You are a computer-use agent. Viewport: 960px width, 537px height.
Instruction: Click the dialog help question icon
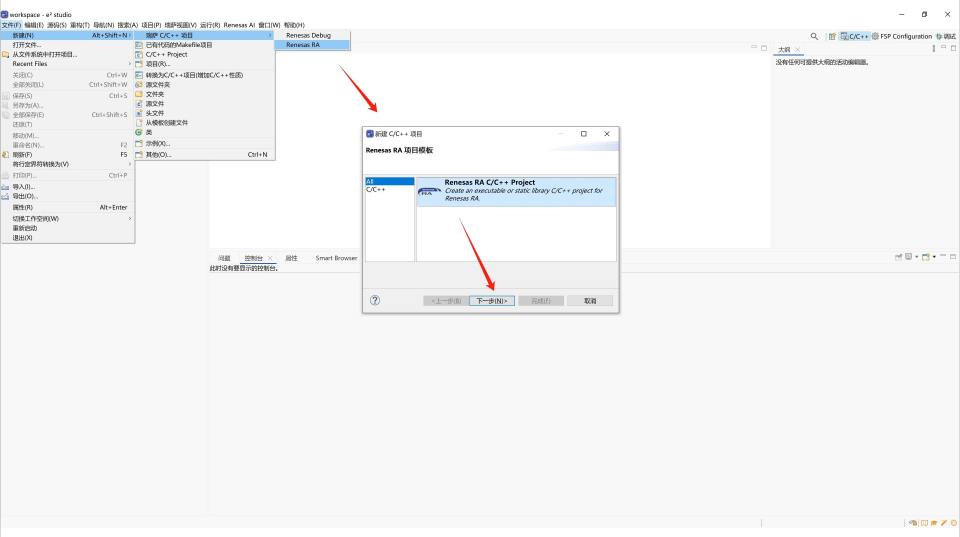click(375, 300)
